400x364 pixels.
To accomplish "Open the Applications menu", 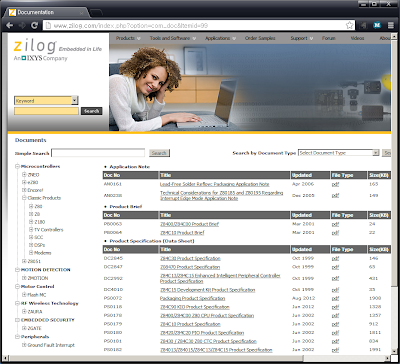I will point(220,38).
